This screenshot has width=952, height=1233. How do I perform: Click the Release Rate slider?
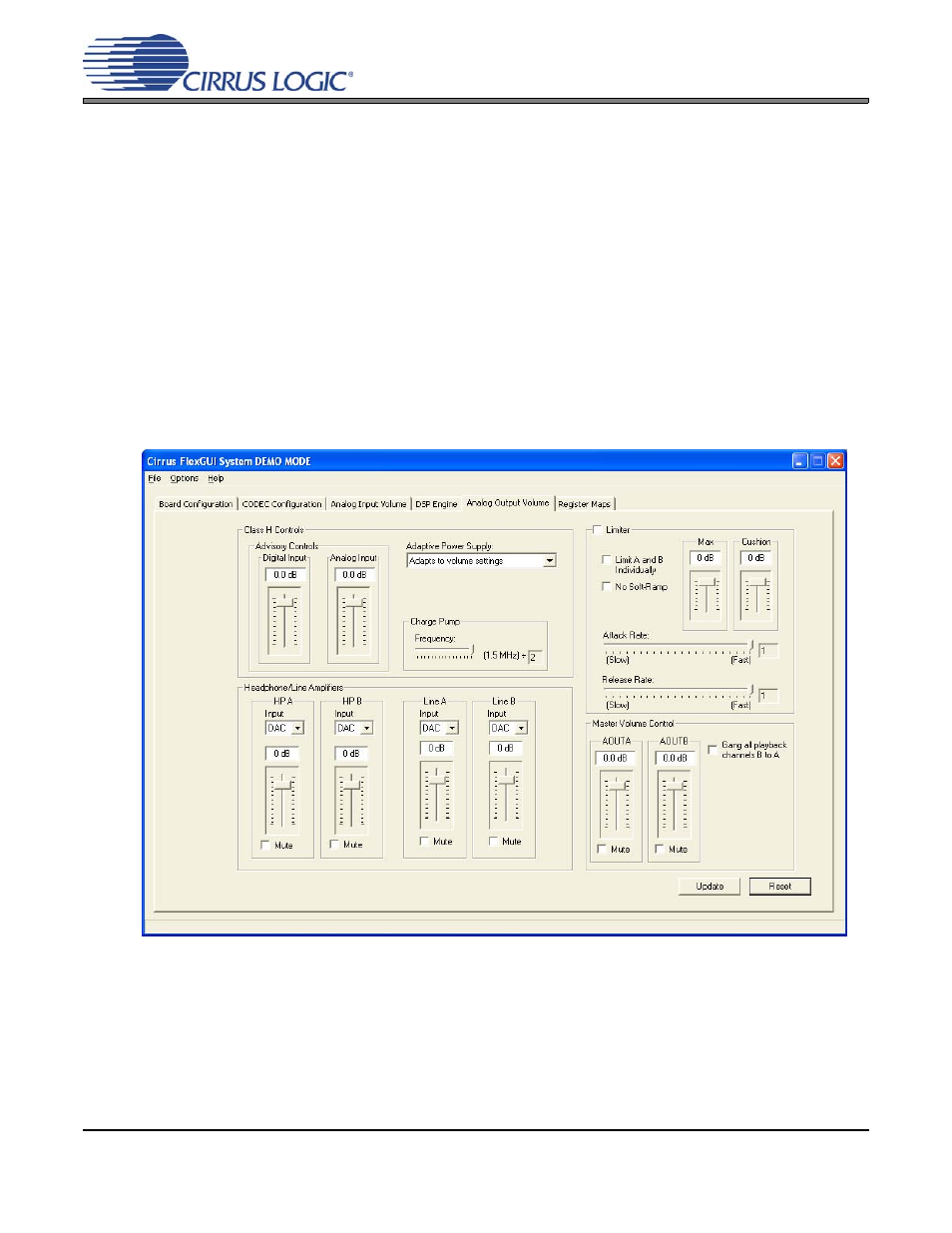pyautogui.click(x=679, y=693)
